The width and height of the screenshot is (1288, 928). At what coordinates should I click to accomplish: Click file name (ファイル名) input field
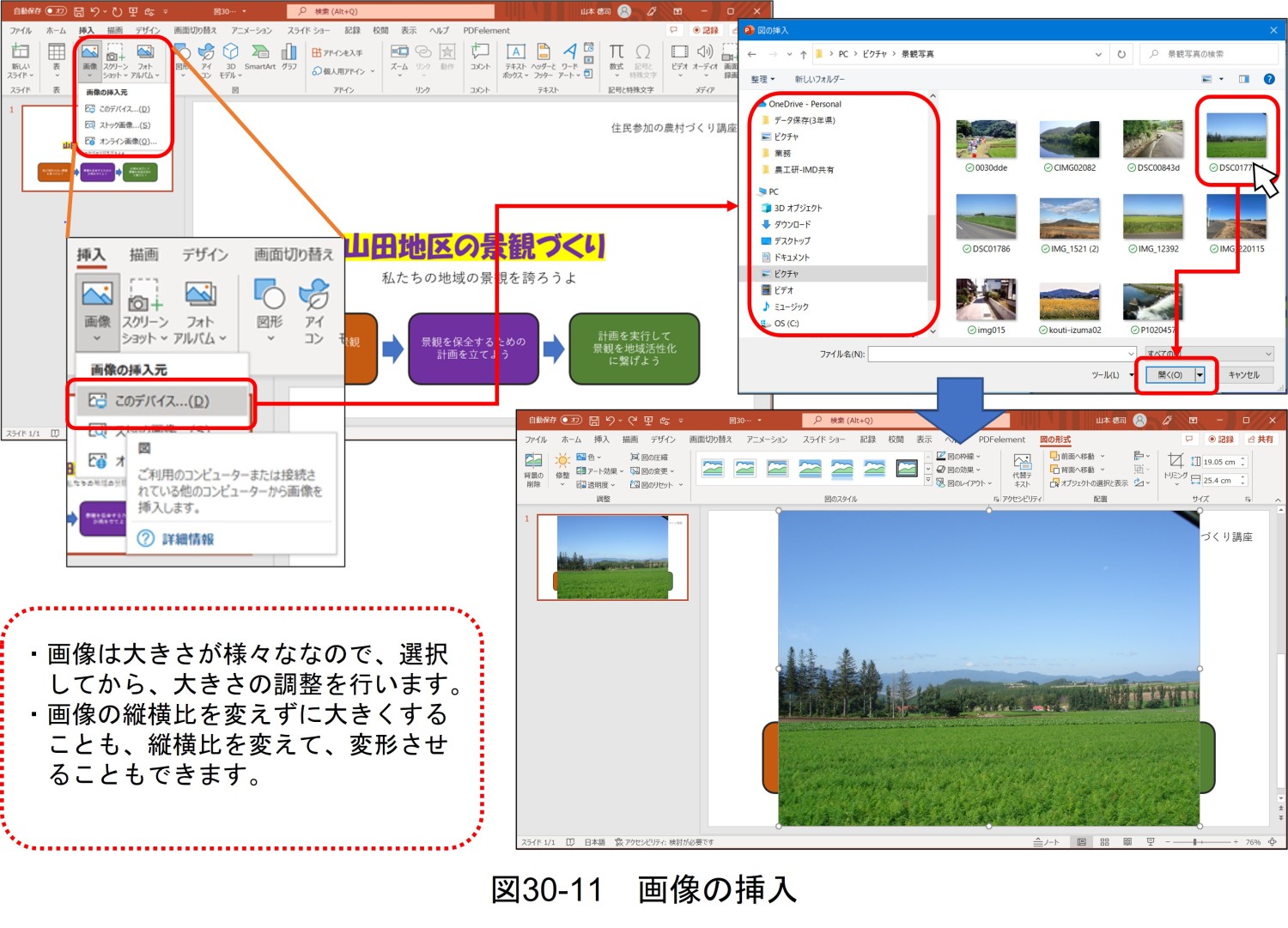(1002, 354)
